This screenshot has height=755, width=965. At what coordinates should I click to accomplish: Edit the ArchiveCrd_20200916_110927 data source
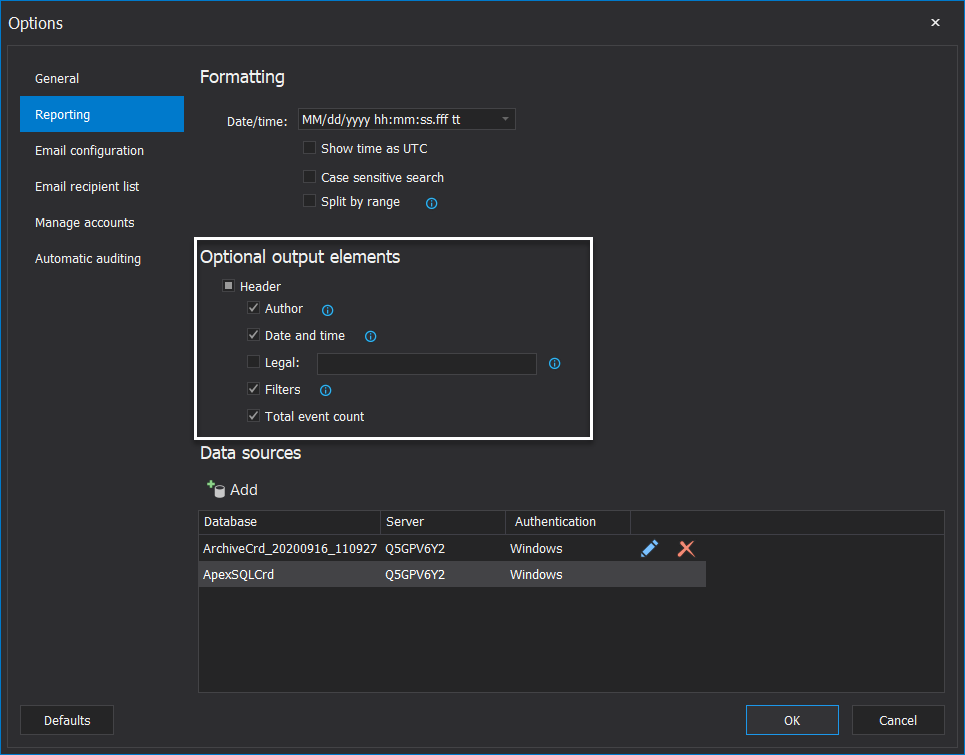tap(649, 548)
